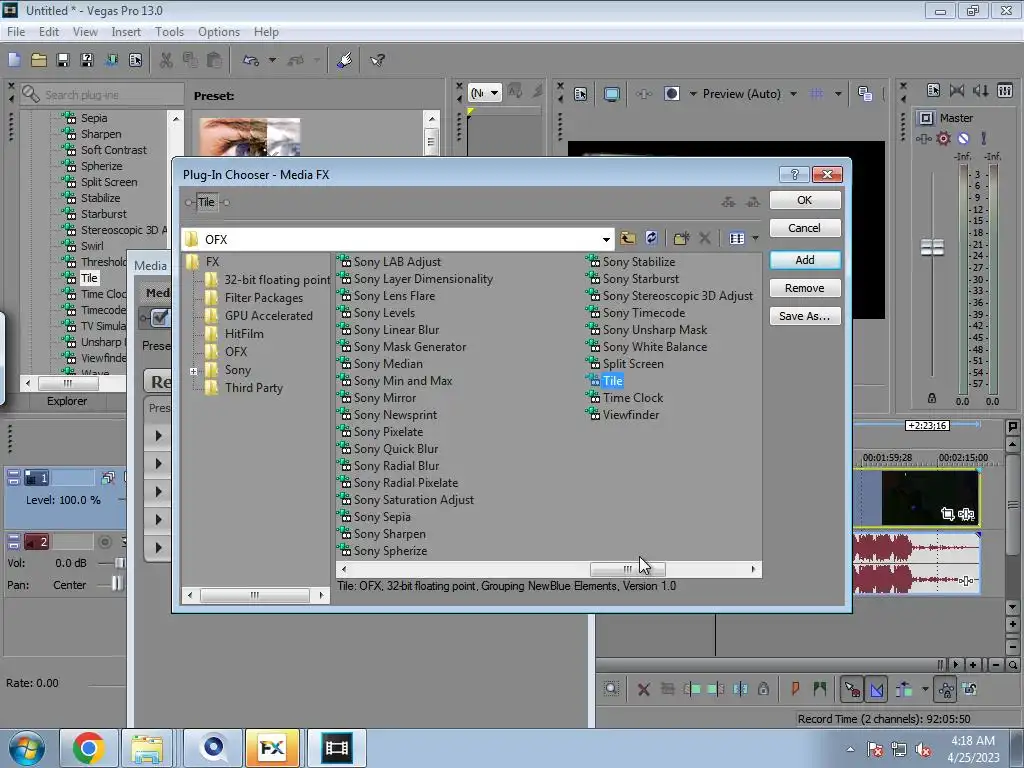Select the zoom edit tool icon
The width and height of the screenshot is (1024, 768).
[x=611, y=688]
